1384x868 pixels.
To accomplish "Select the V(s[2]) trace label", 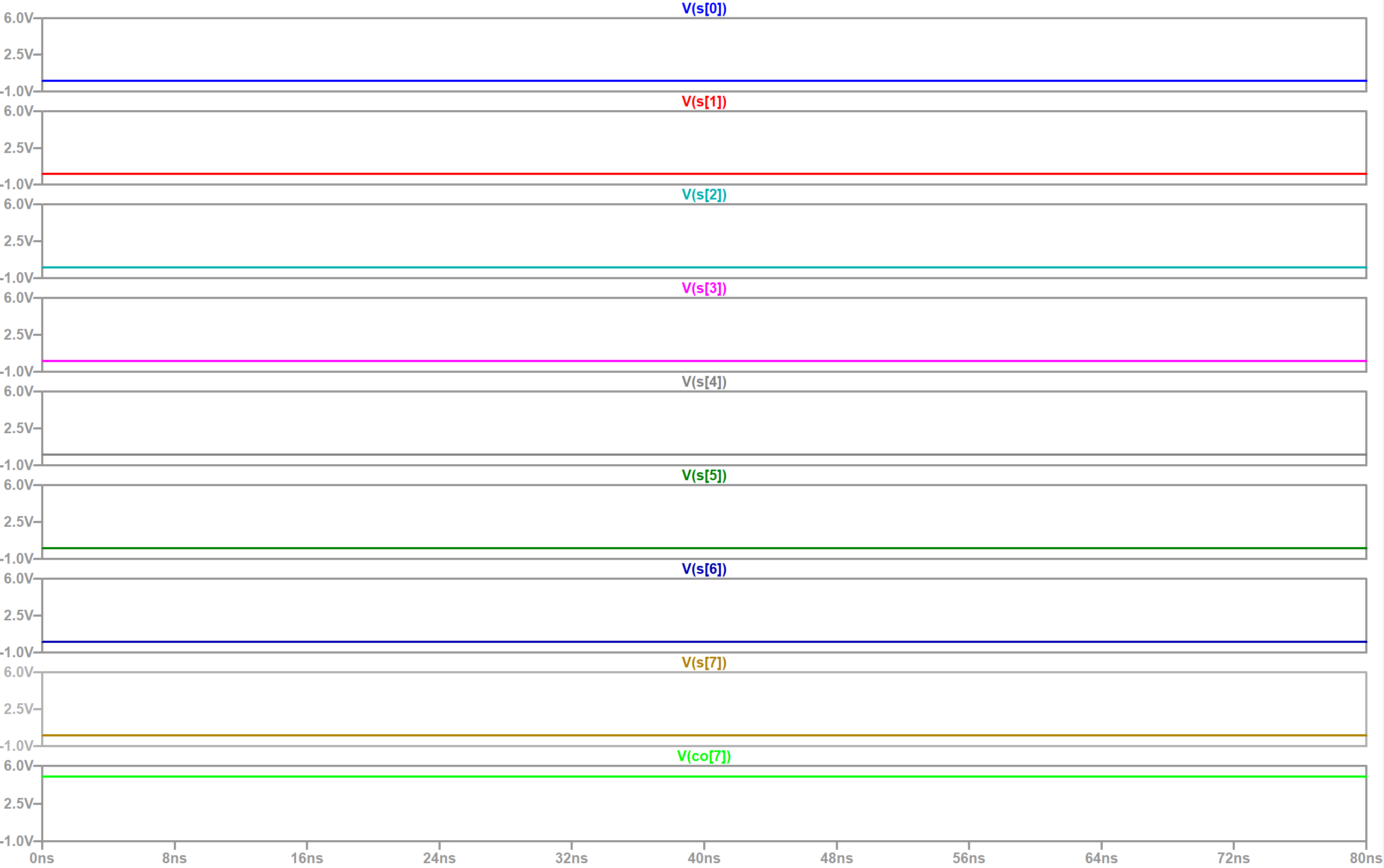I will pyautogui.click(x=704, y=195).
